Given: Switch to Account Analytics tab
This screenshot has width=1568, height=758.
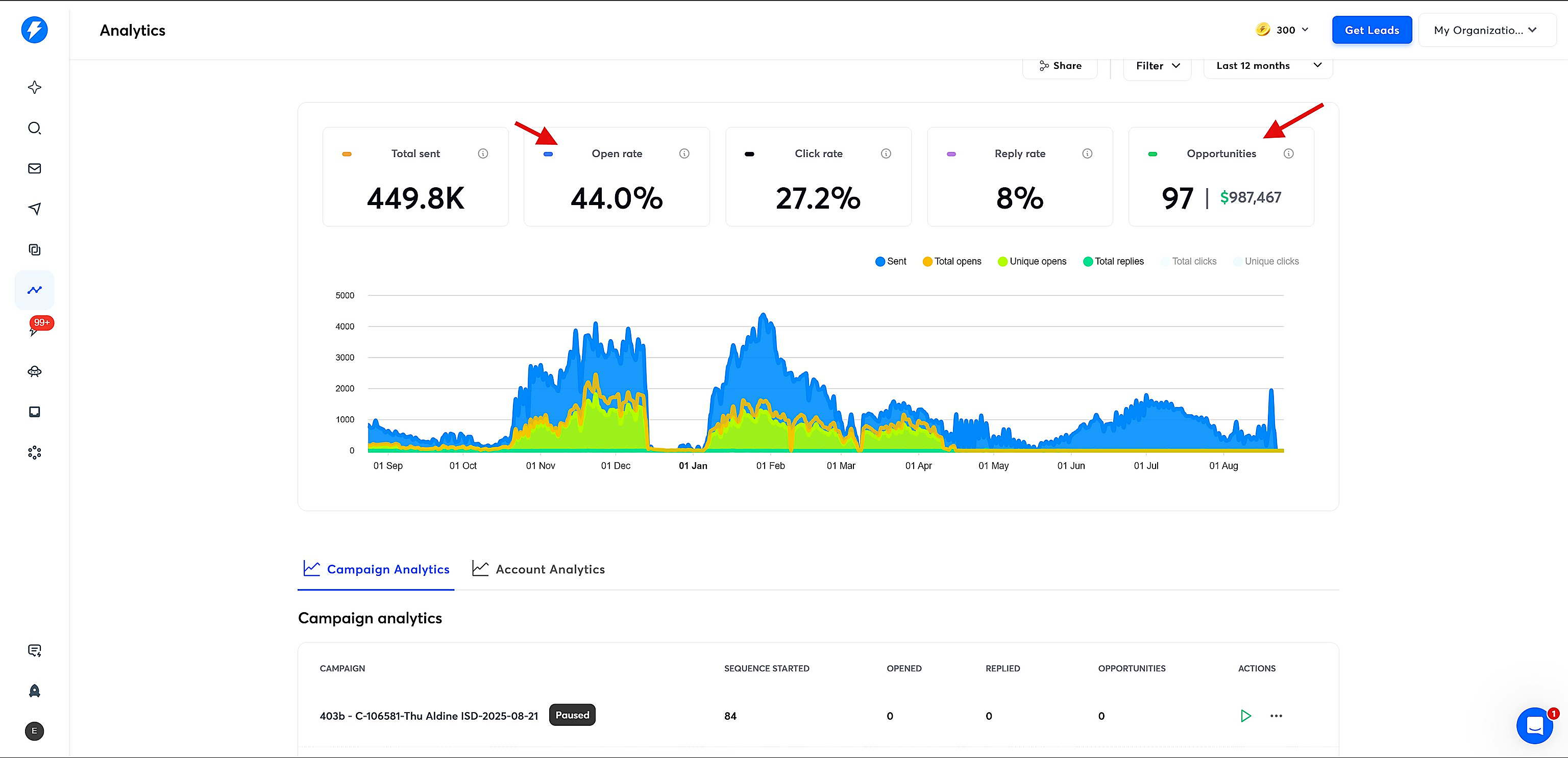Looking at the screenshot, I should 538,569.
